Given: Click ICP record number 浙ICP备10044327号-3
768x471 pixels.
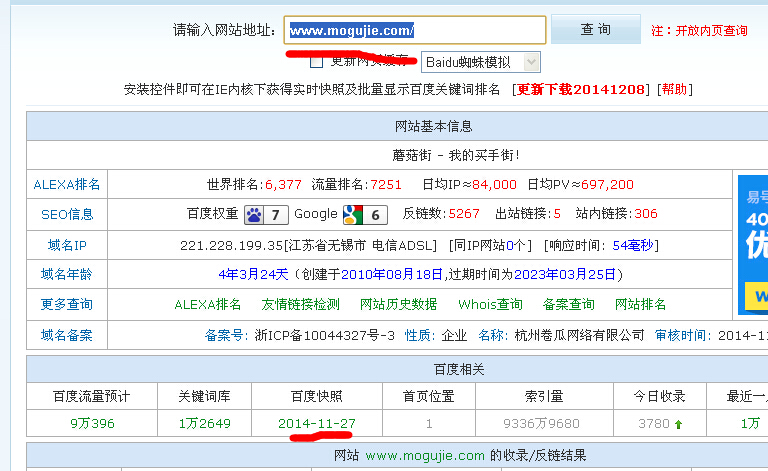Looking at the screenshot, I should point(325,335).
